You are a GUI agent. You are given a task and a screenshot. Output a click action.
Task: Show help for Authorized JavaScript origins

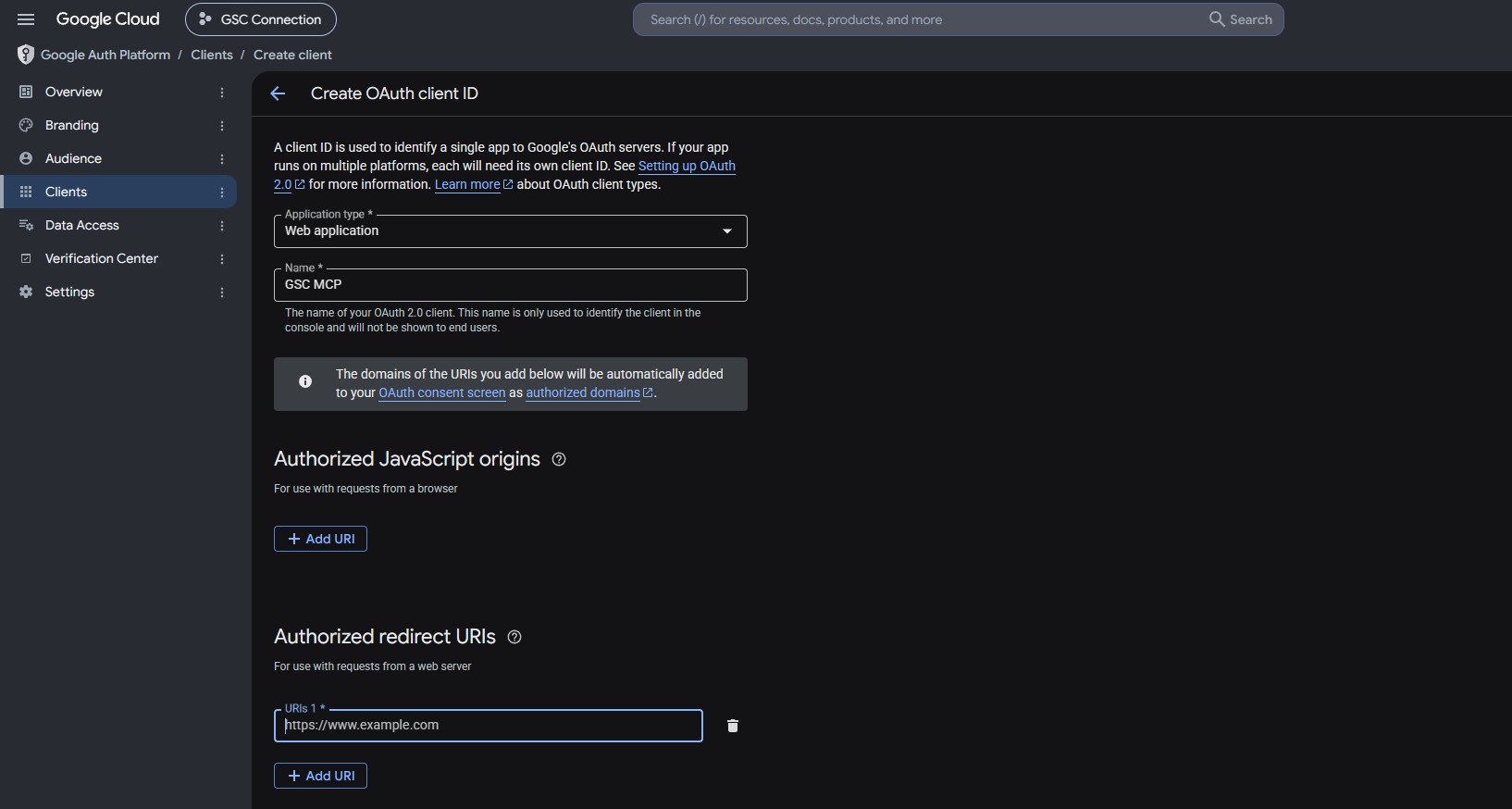point(559,459)
